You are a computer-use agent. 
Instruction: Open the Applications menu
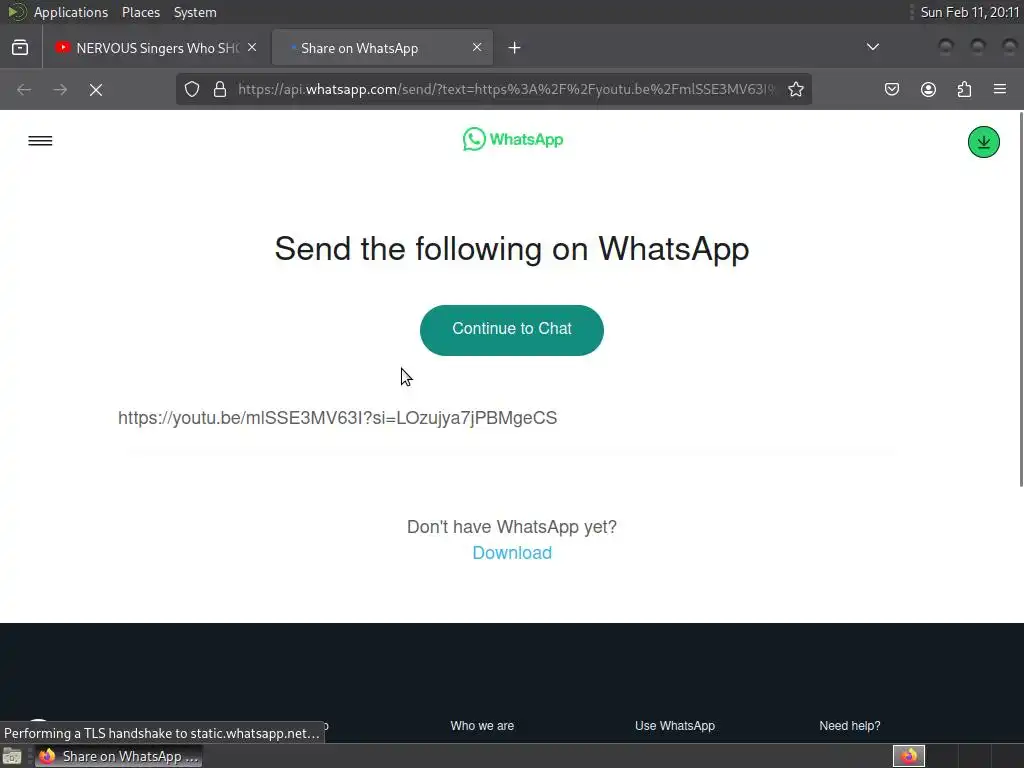tap(71, 12)
